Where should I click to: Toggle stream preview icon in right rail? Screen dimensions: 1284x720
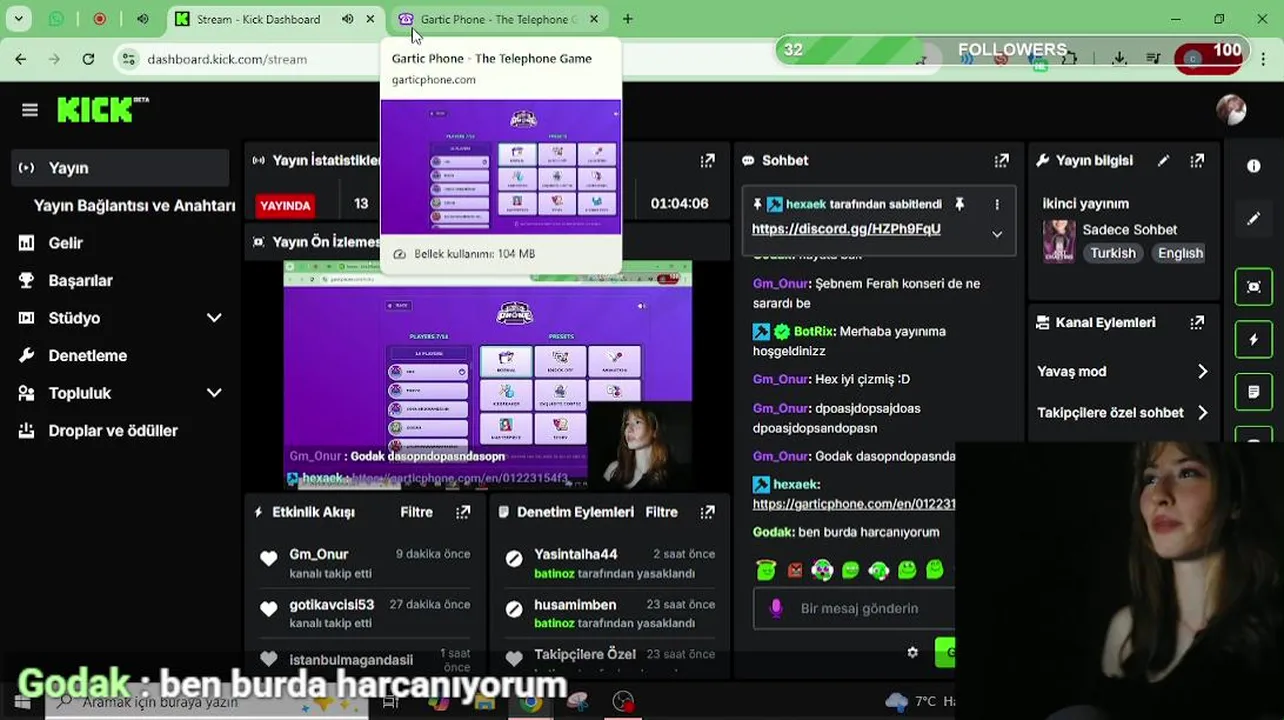[x=1254, y=287]
